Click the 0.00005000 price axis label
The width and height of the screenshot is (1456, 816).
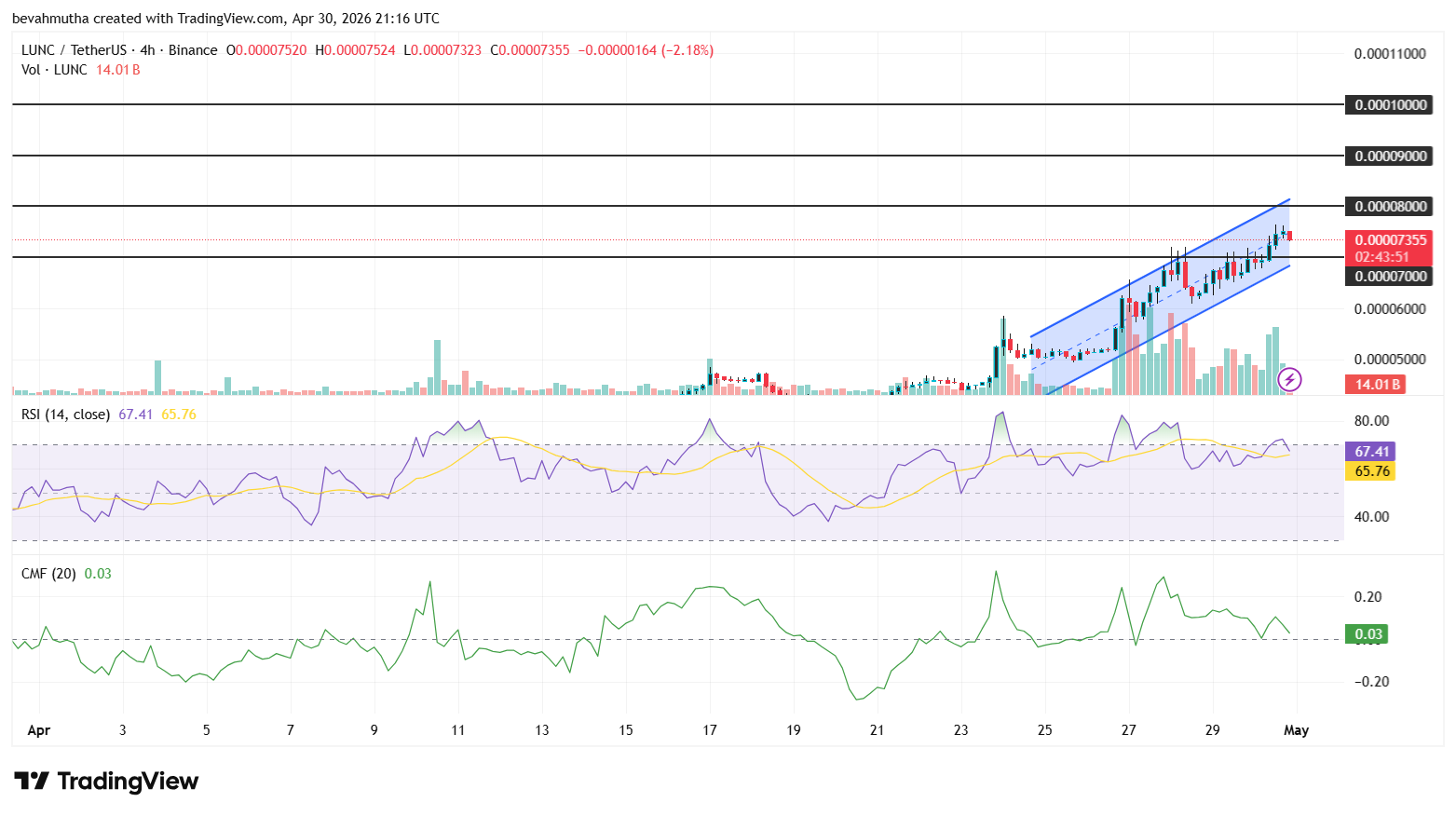click(x=1390, y=360)
